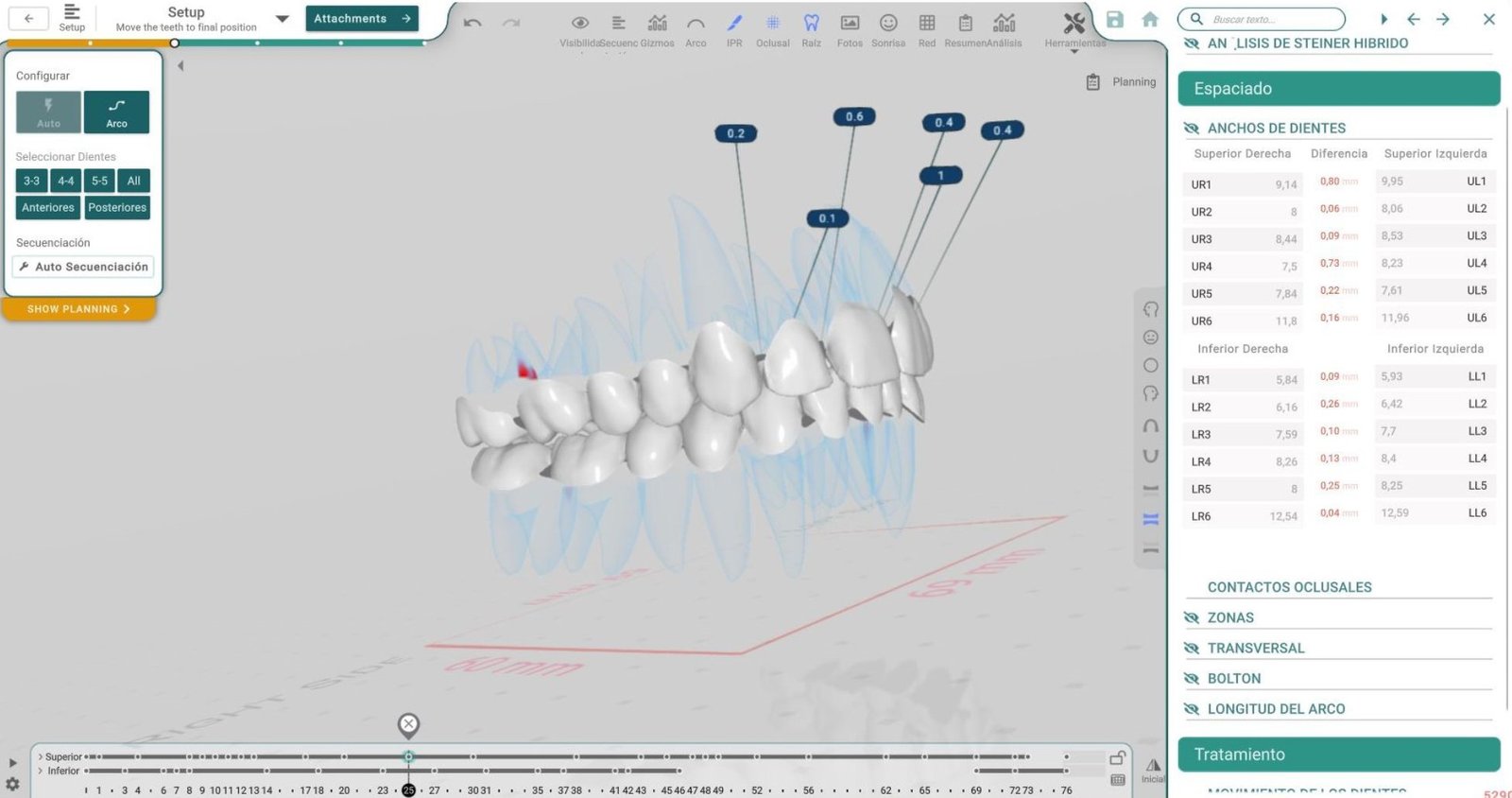Select the Raíz tooth root icon
The height and width of the screenshot is (798, 1512).
(x=811, y=24)
